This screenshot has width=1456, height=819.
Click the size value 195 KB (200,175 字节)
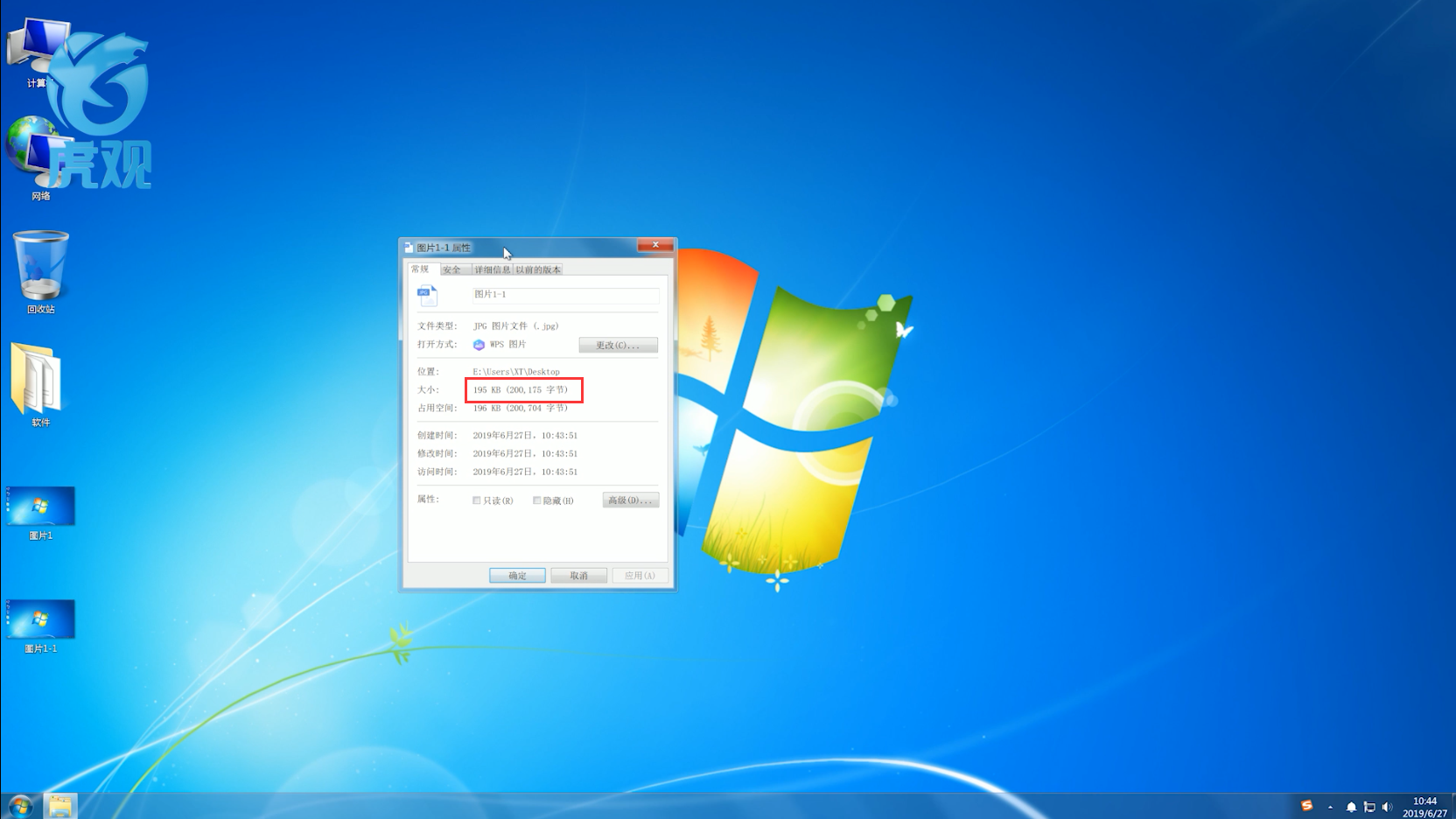tap(521, 390)
